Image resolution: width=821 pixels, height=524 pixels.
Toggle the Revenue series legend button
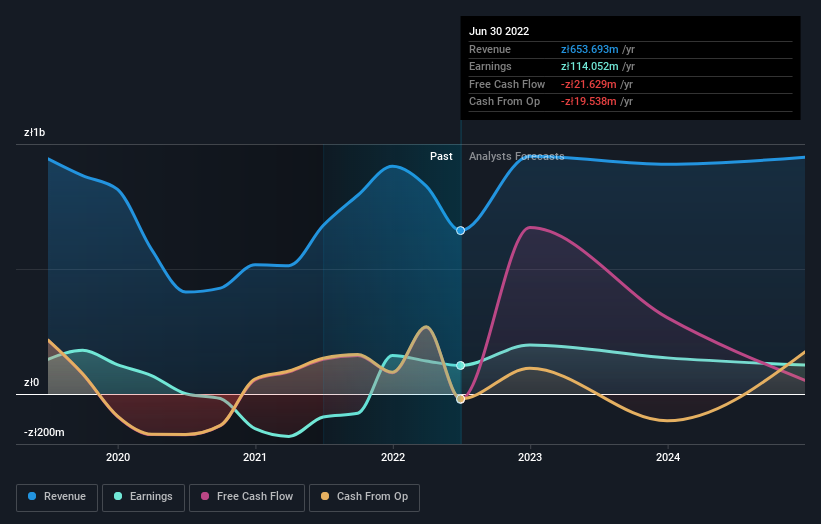[57, 497]
